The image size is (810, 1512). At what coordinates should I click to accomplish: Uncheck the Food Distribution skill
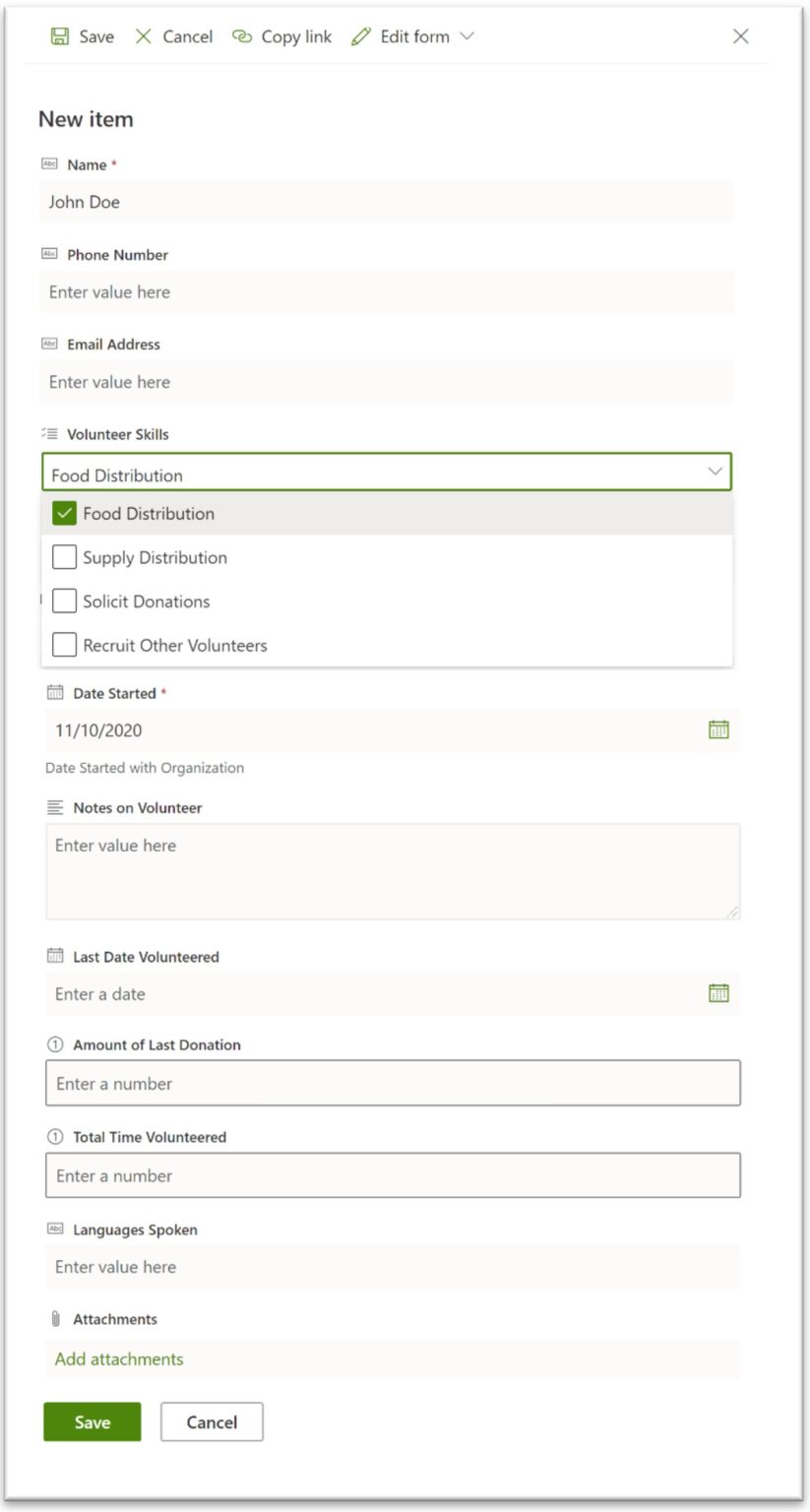point(64,513)
